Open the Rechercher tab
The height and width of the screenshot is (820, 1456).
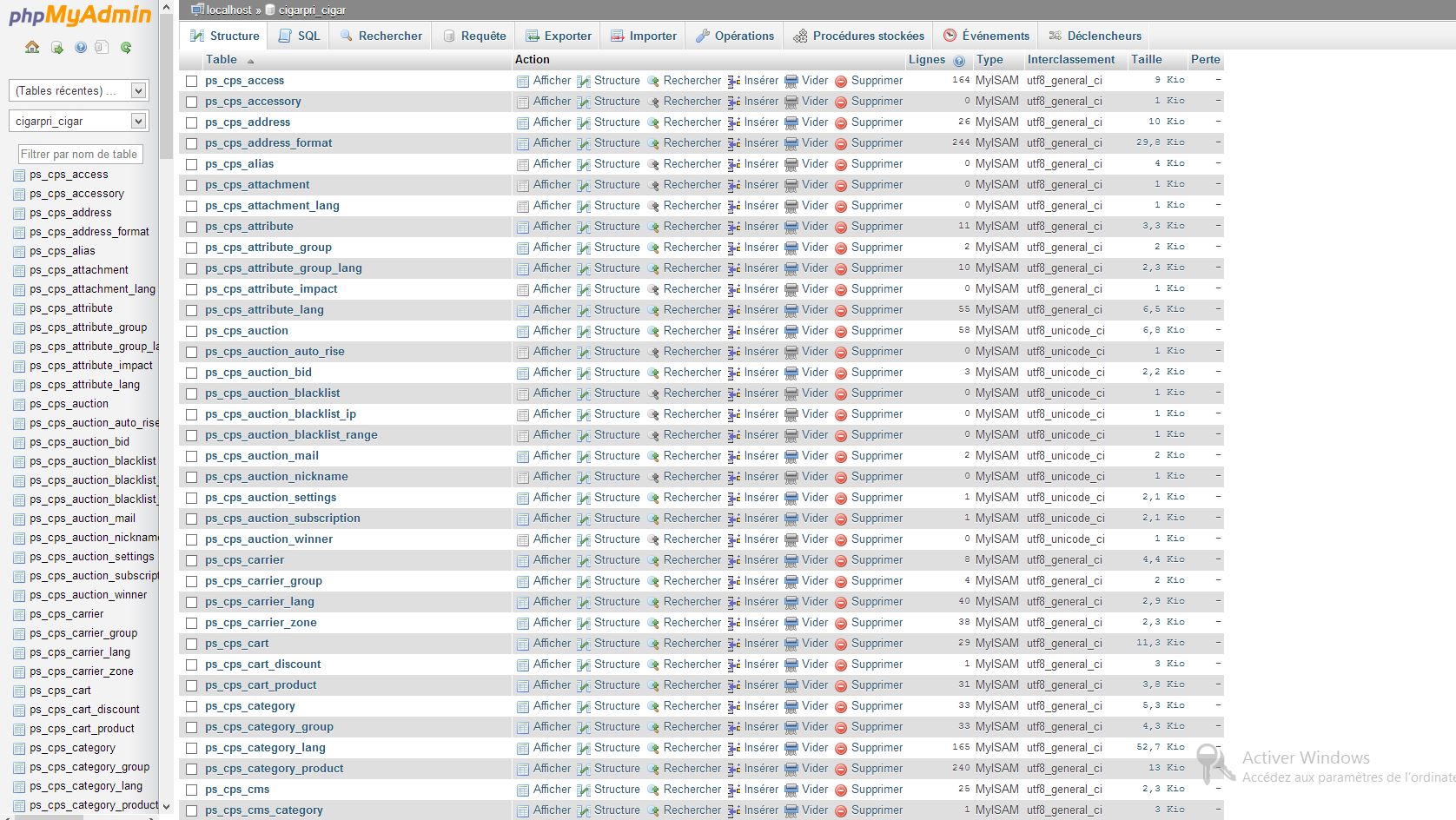point(381,36)
